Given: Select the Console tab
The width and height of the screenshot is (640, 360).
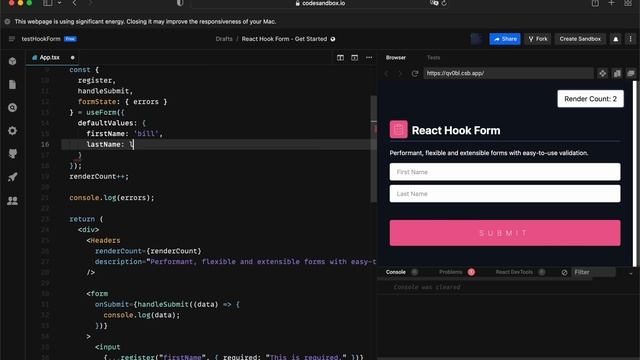Looking at the screenshot, I should coord(396,272).
